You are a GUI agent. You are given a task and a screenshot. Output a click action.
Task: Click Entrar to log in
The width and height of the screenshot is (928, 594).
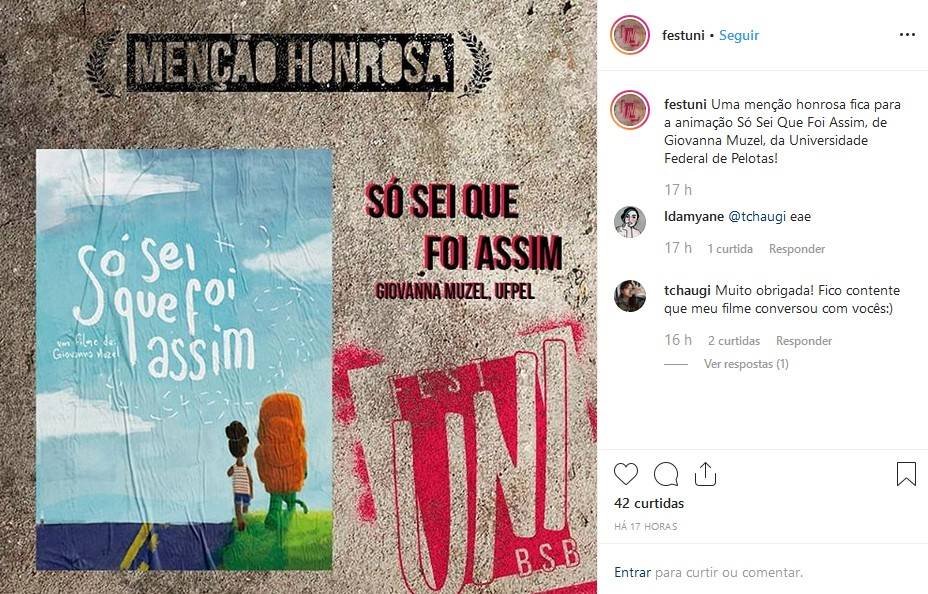(632, 573)
